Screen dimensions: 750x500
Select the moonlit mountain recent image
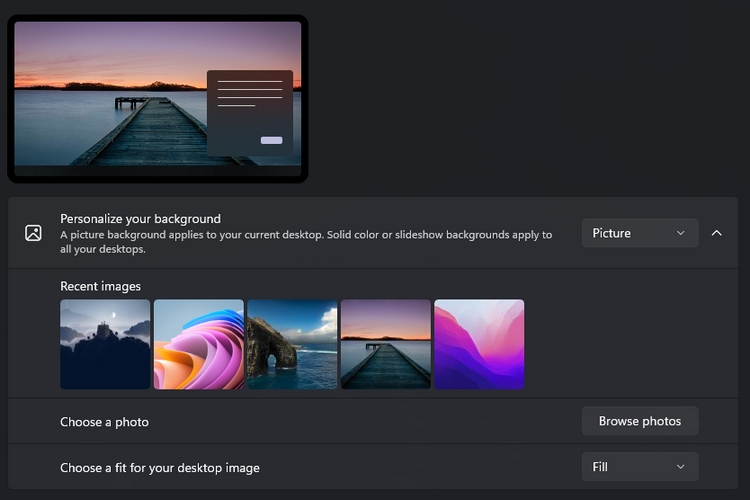105,344
